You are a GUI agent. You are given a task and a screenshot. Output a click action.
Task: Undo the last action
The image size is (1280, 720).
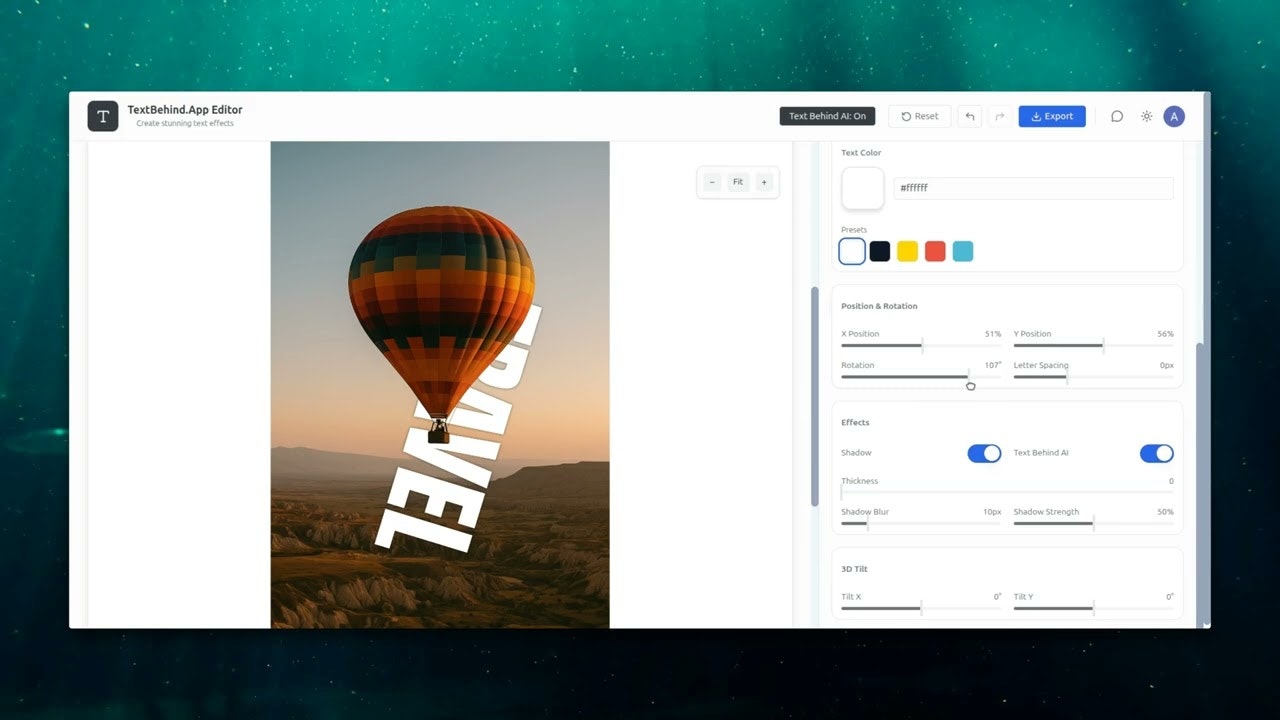tap(969, 116)
